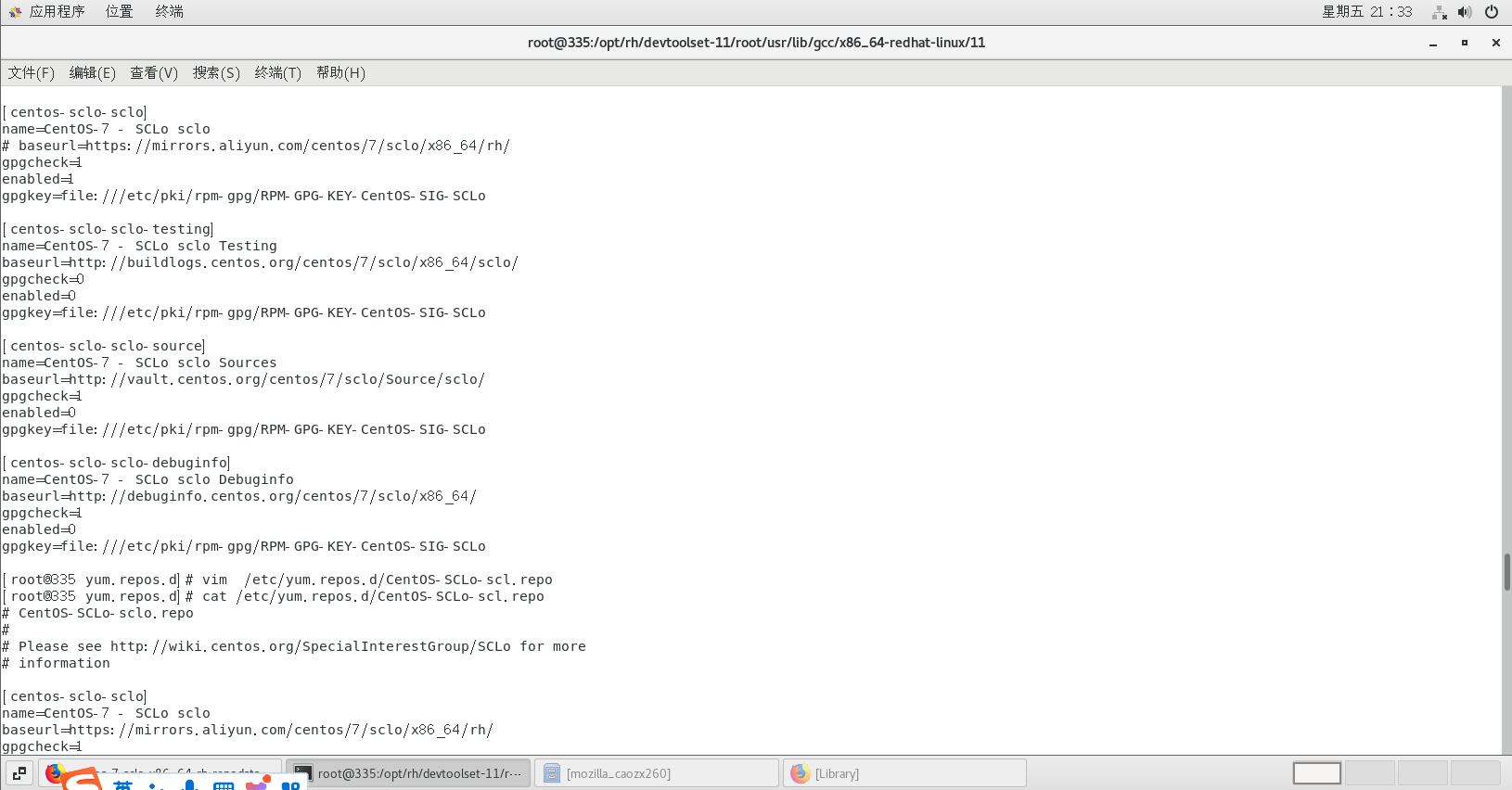Click the Sogou toolbox grid icon

(x=290, y=785)
